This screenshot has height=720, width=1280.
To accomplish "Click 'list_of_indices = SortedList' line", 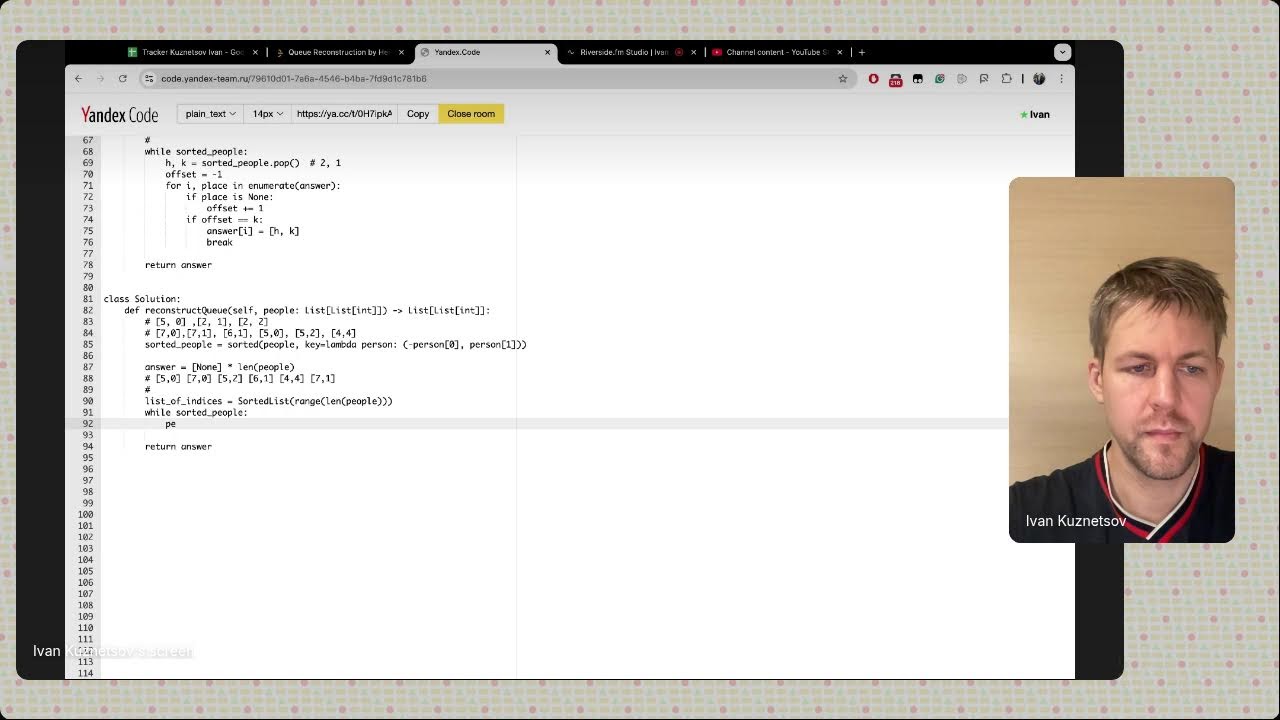I will tap(268, 401).
